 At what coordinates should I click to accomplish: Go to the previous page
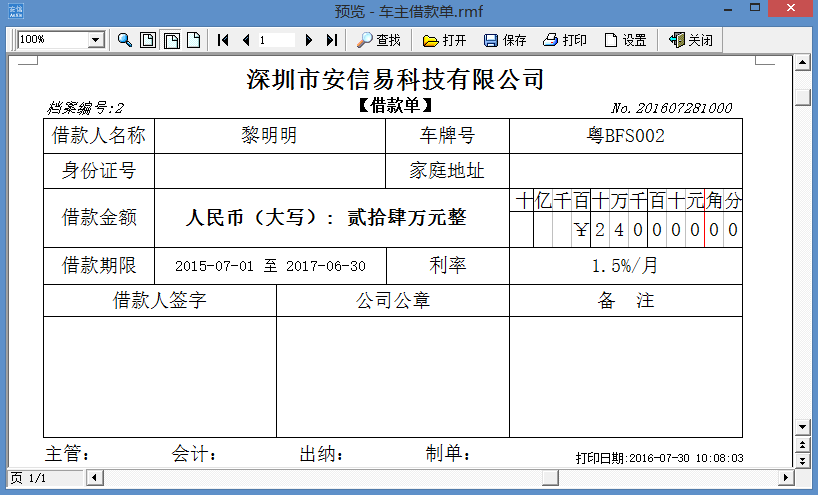click(x=246, y=40)
